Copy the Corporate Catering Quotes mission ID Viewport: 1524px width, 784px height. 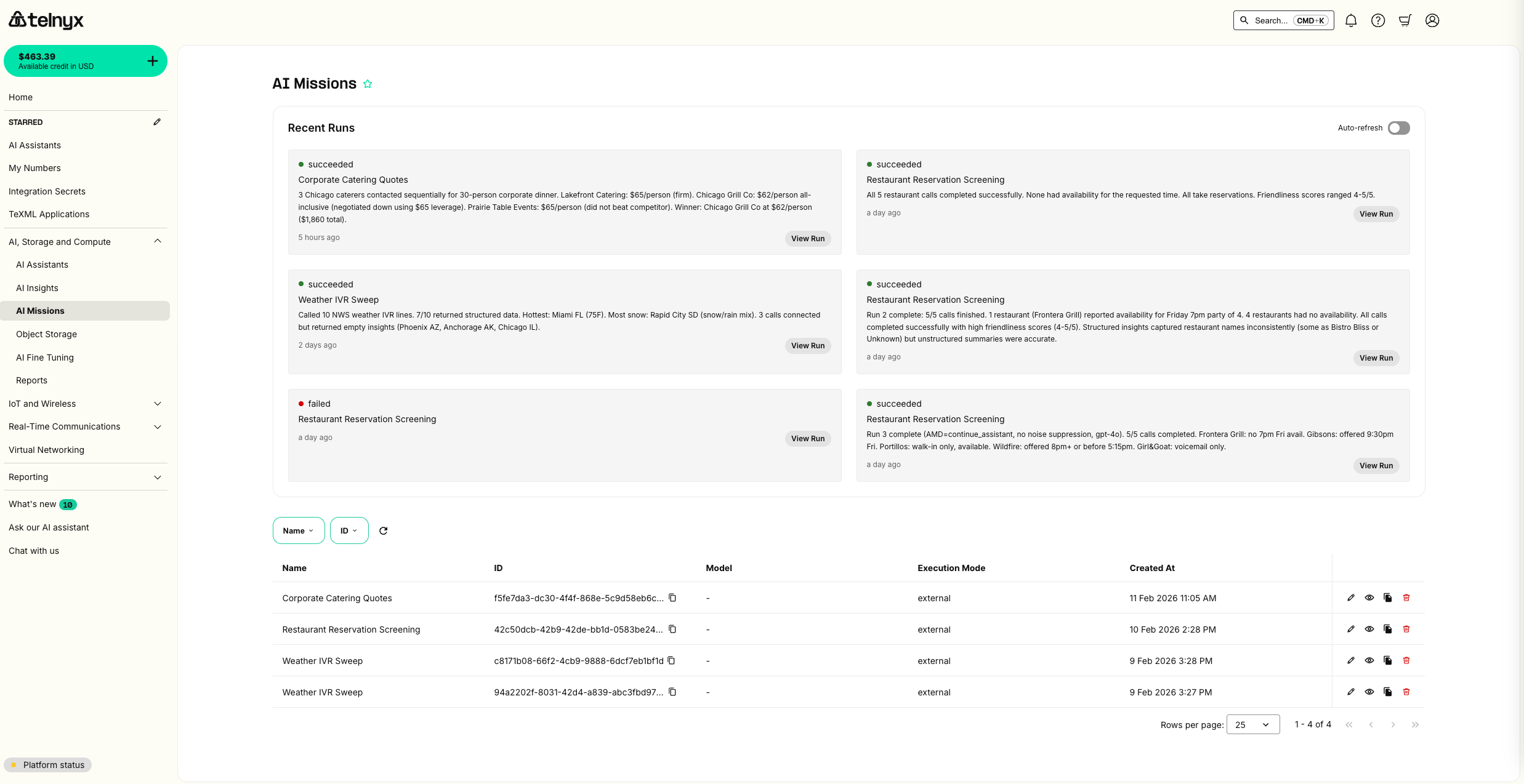coord(672,598)
